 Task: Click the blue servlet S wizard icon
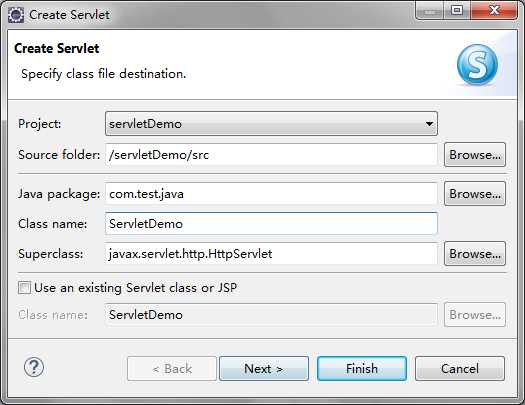click(477, 64)
